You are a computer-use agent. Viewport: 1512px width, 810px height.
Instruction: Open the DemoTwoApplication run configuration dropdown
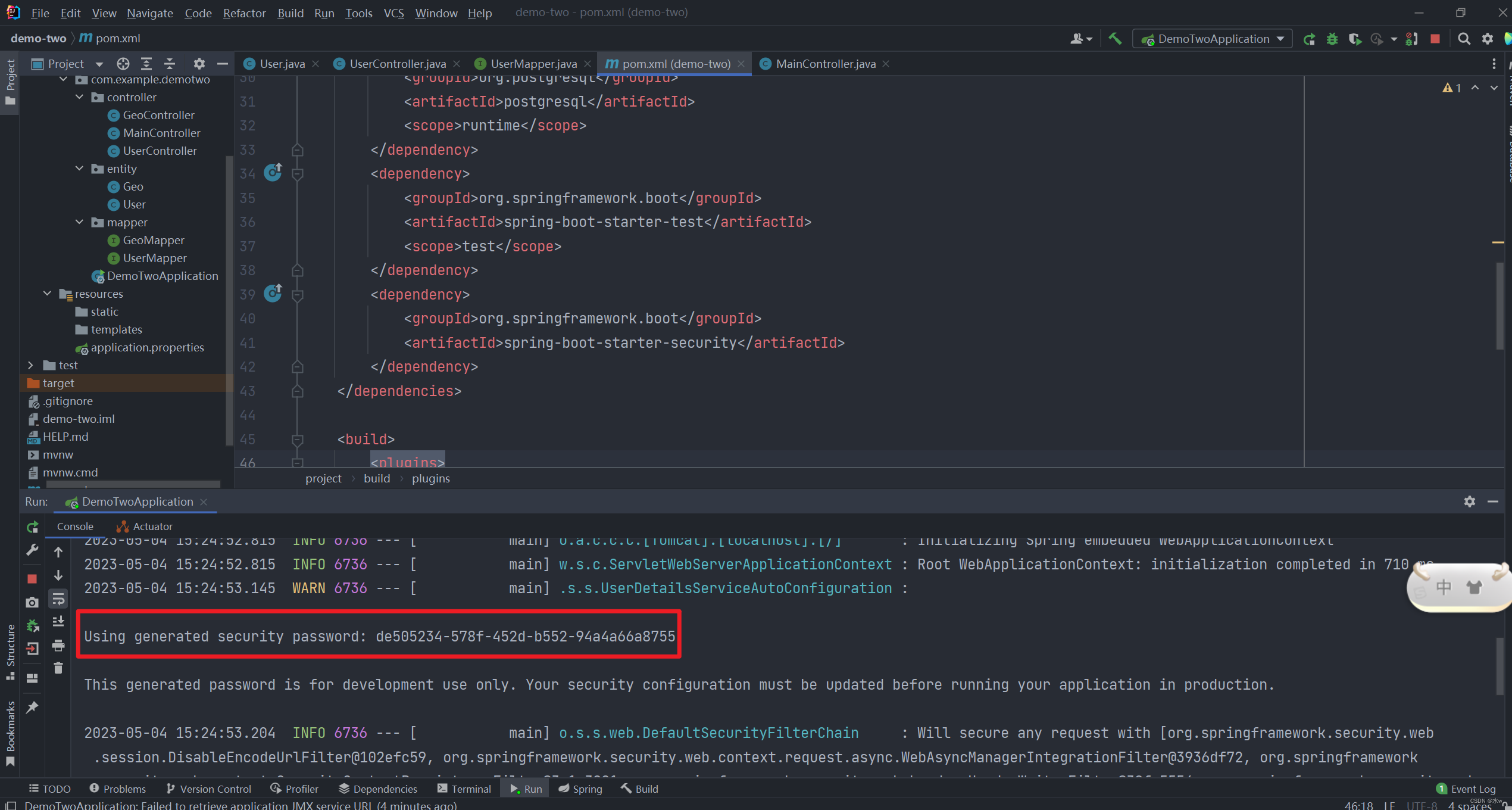point(1212,38)
